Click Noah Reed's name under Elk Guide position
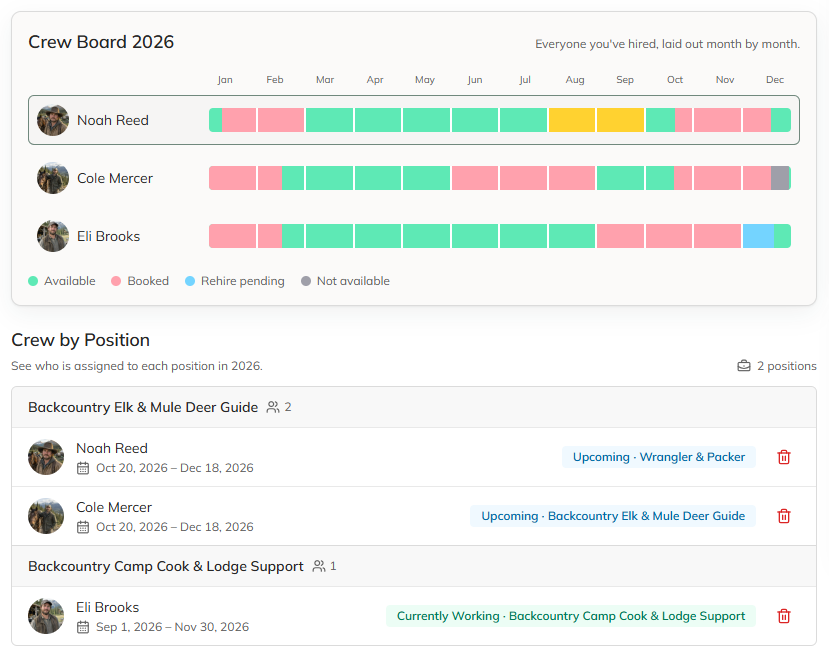 112,448
